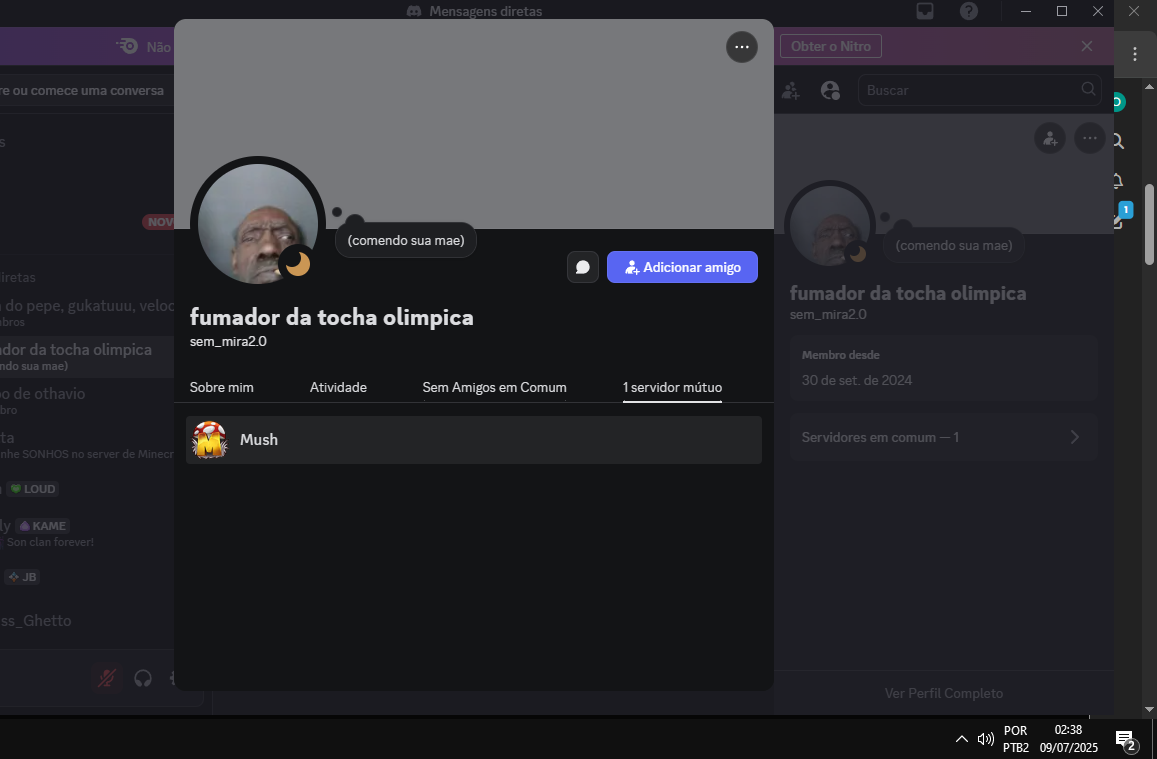
Task: Click the KAME server tag in DM list
Action: point(43,526)
